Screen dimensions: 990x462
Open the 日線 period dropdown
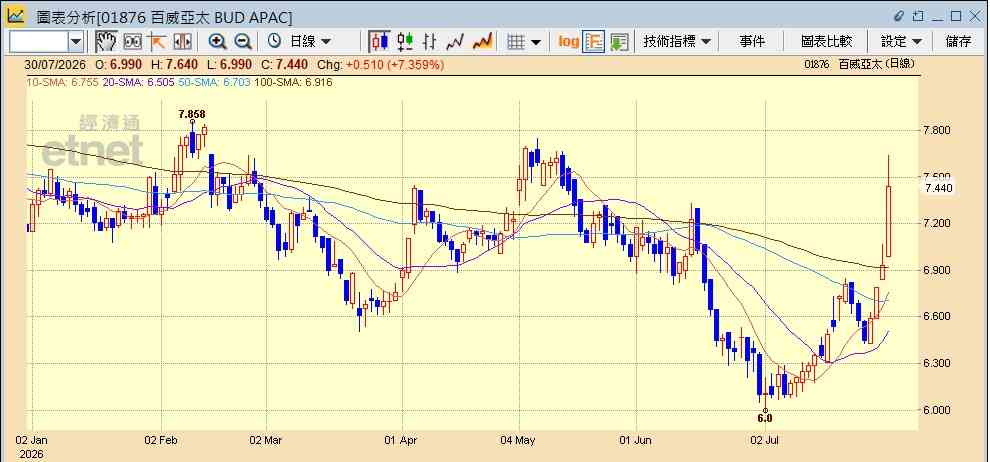[x=310, y=42]
